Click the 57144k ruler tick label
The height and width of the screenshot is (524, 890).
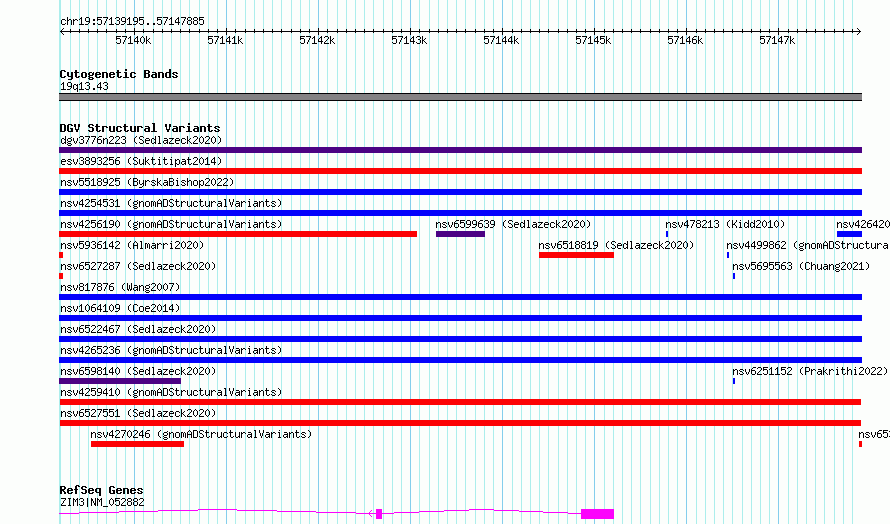(x=501, y=40)
